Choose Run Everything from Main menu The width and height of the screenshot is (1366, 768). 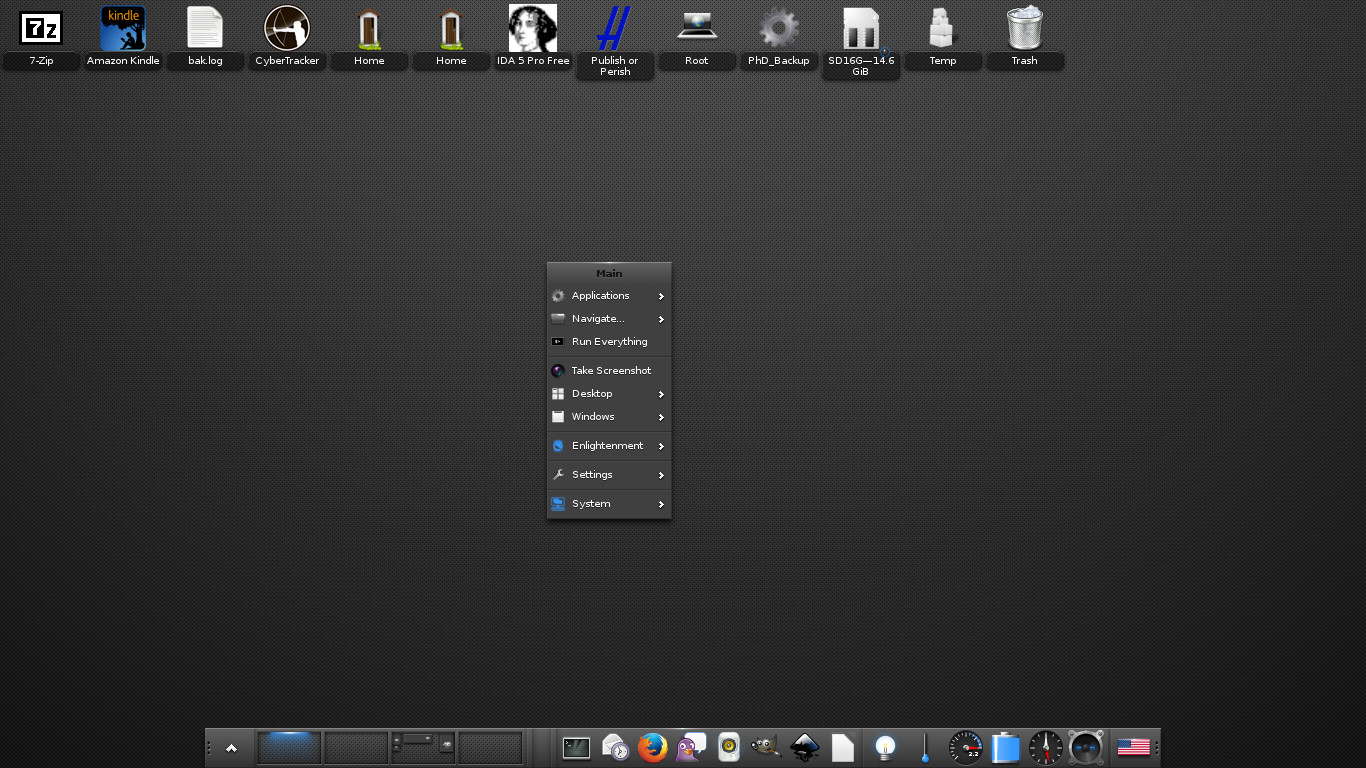pyautogui.click(x=608, y=342)
